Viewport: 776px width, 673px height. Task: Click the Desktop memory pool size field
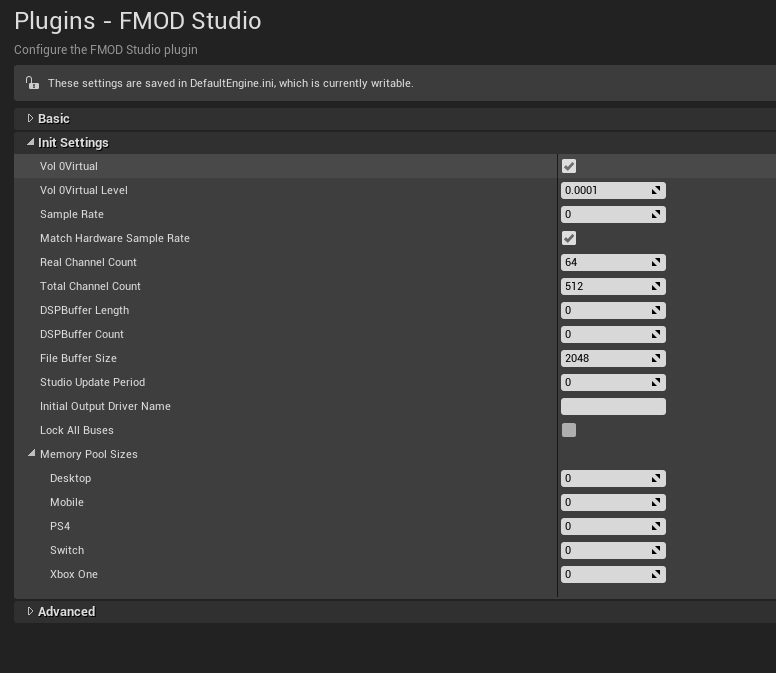(613, 478)
